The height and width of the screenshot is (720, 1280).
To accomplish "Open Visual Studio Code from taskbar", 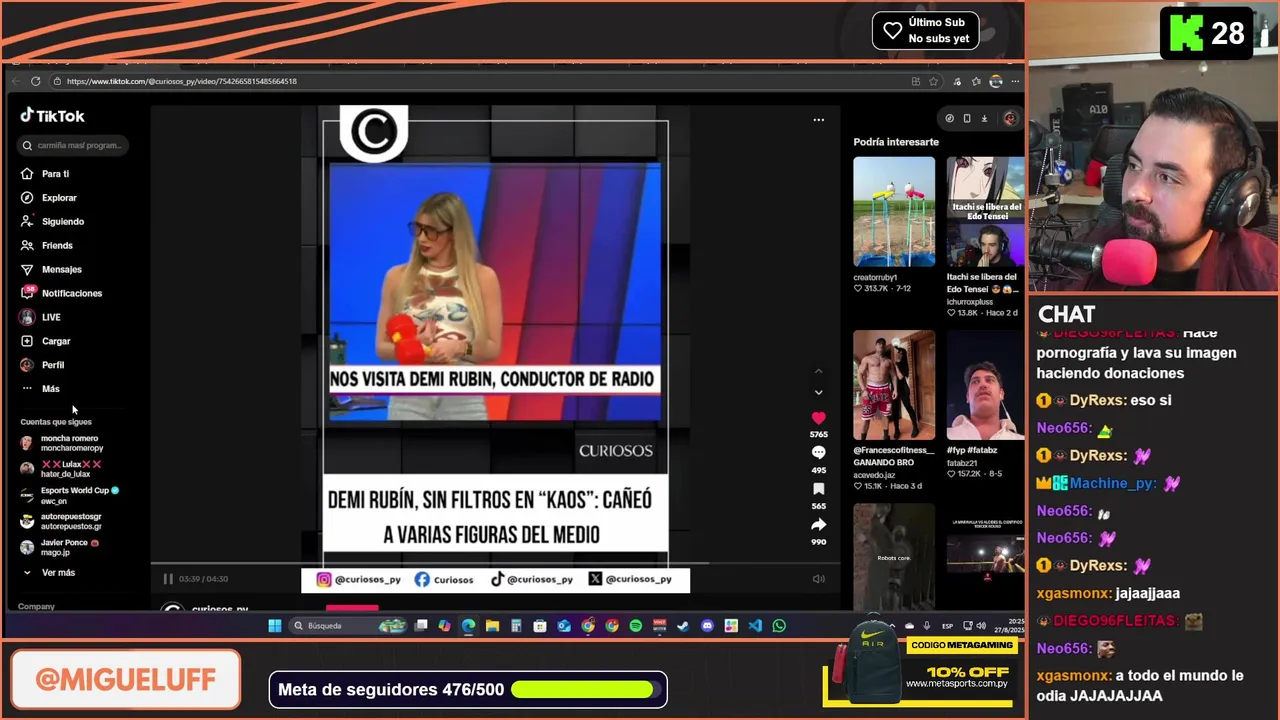I will pyautogui.click(x=755, y=626).
